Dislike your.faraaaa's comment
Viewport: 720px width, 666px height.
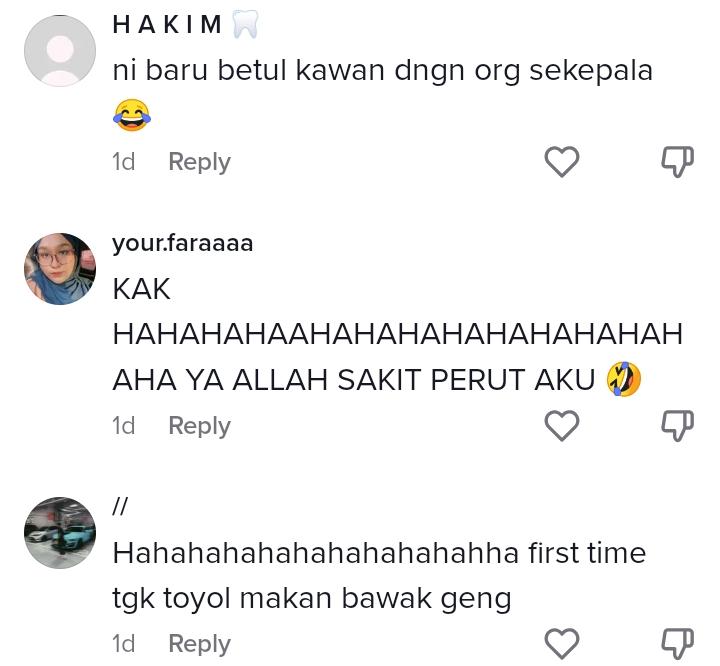677,425
